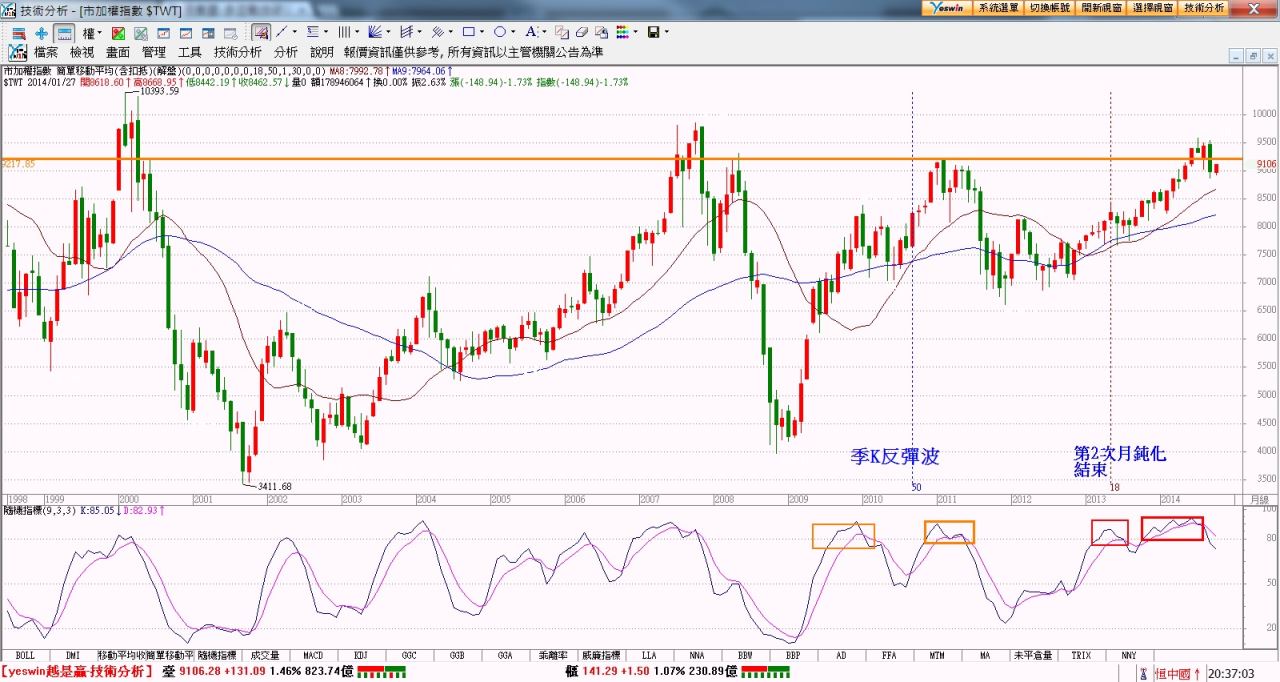Select the KDJ indicator tab
Screen dimensions: 1280x682
tap(361, 655)
